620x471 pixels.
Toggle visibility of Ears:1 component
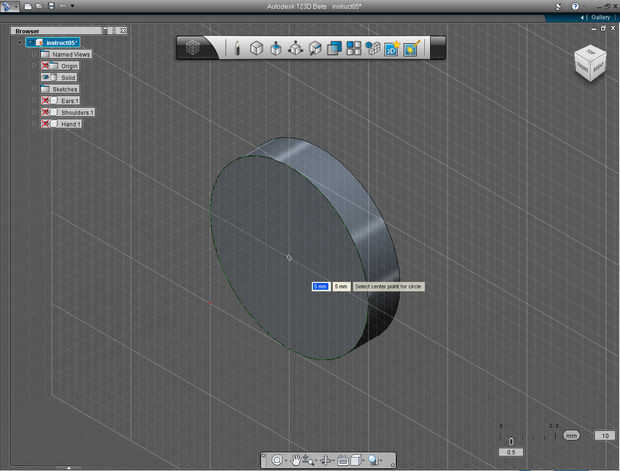tap(45, 100)
